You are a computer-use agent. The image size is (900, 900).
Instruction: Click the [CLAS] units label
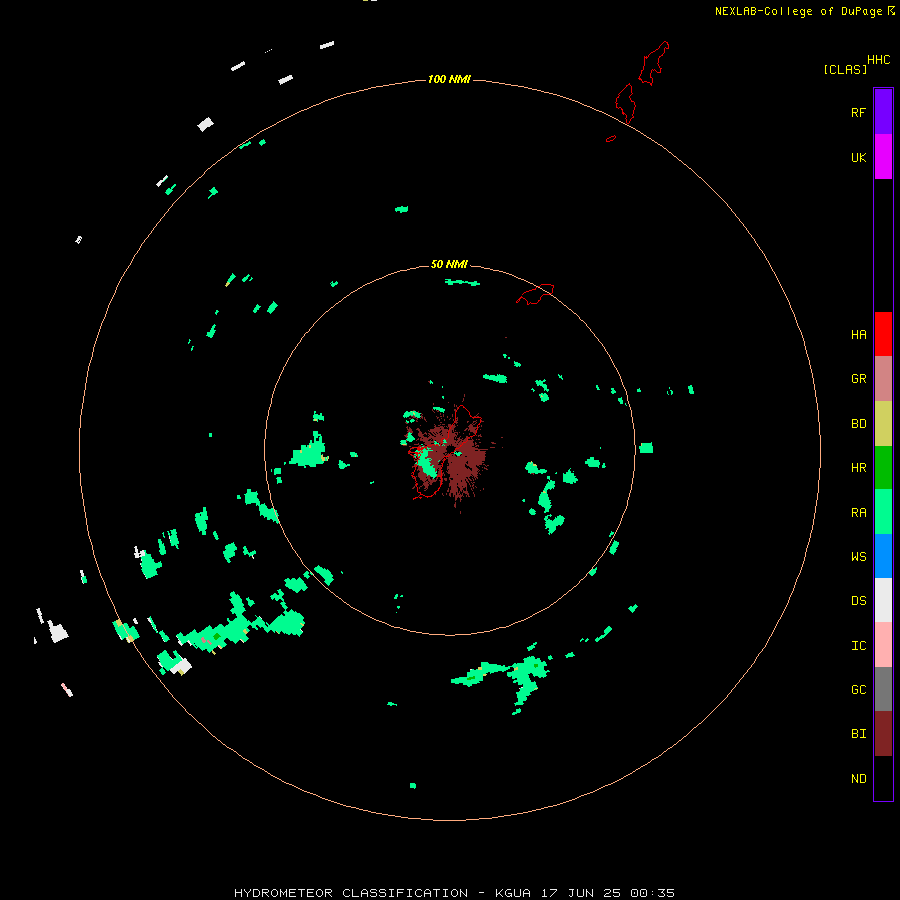coord(845,69)
